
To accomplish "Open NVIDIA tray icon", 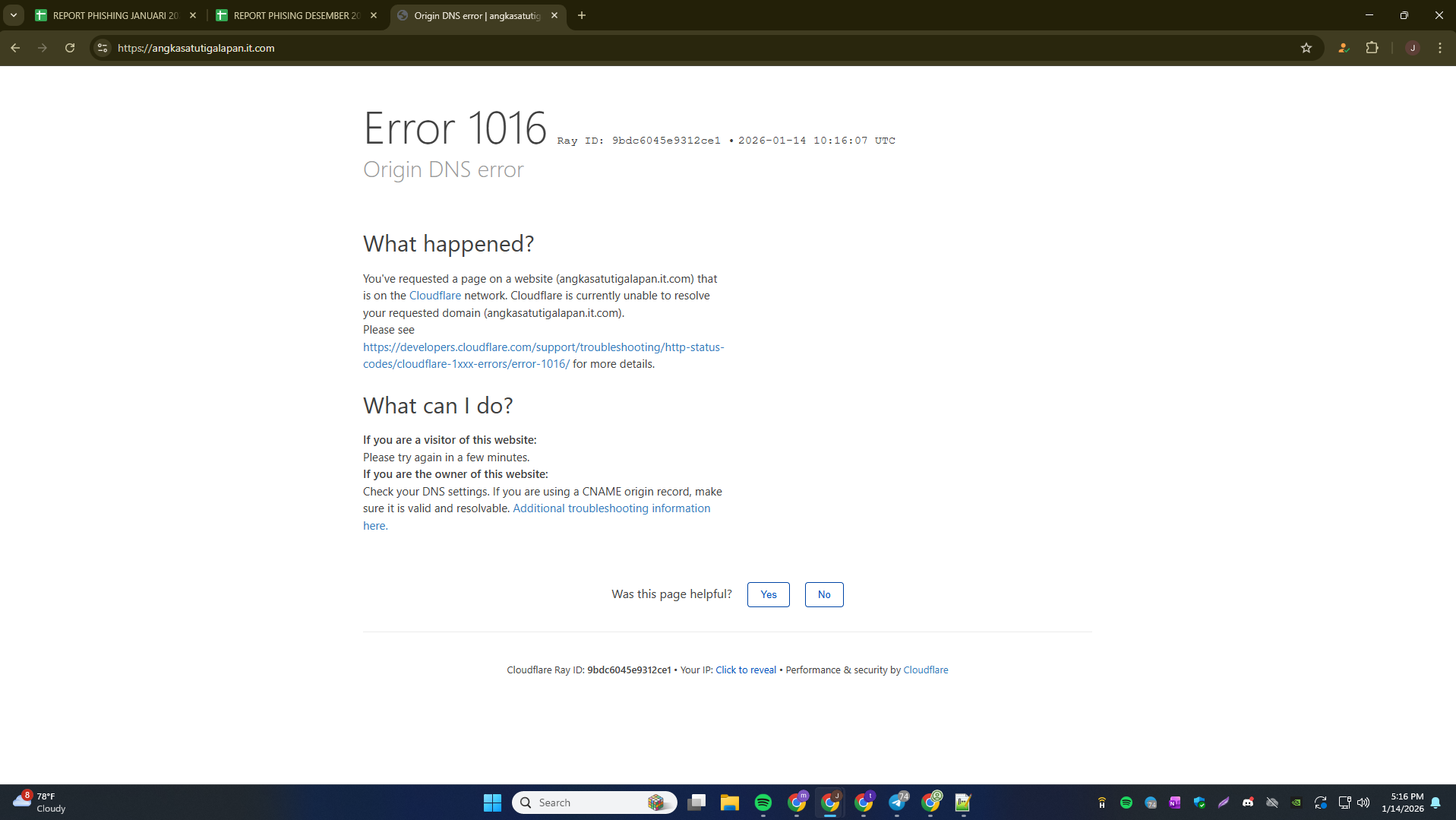I will click(x=1297, y=803).
